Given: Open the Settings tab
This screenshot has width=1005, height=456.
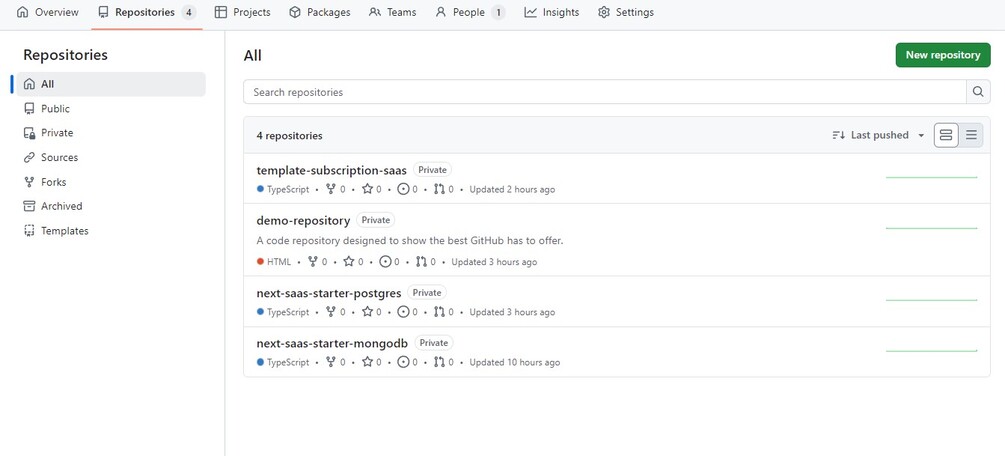Looking at the screenshot, I should (625, 12).
